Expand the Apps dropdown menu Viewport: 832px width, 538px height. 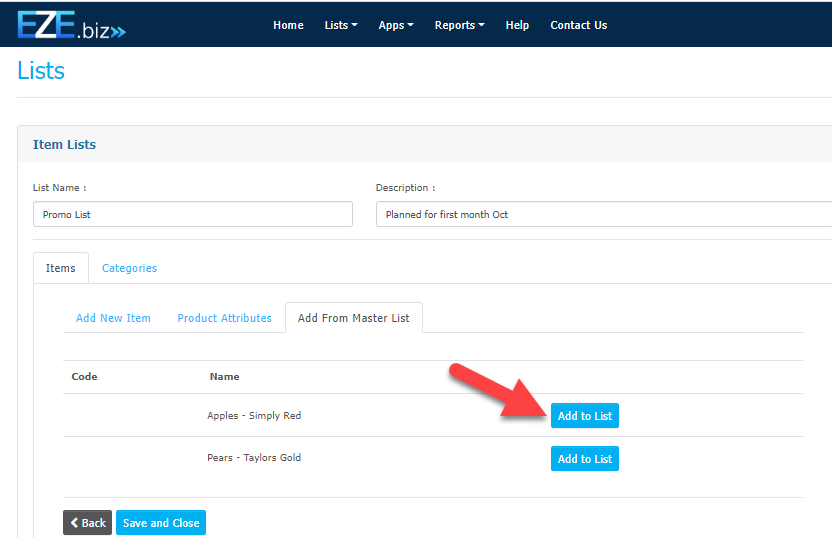[x=396, y=25]
